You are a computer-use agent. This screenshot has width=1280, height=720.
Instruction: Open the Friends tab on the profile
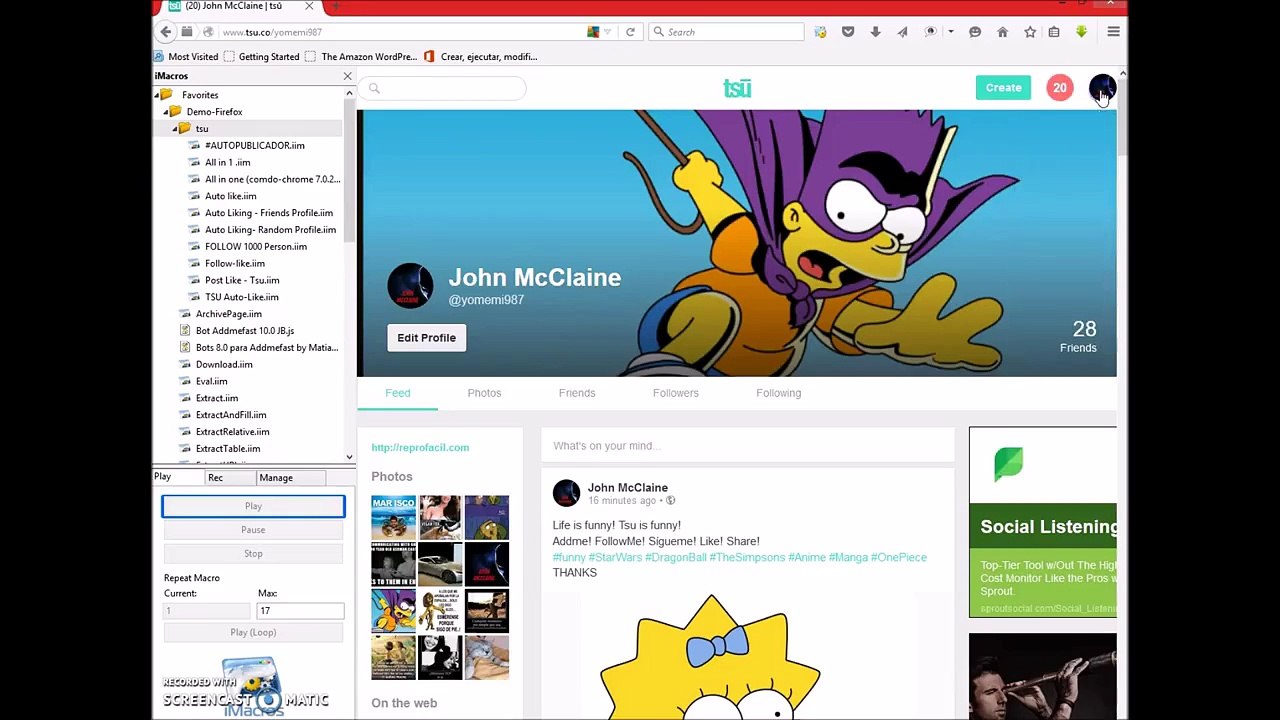[x=577, y=393]
